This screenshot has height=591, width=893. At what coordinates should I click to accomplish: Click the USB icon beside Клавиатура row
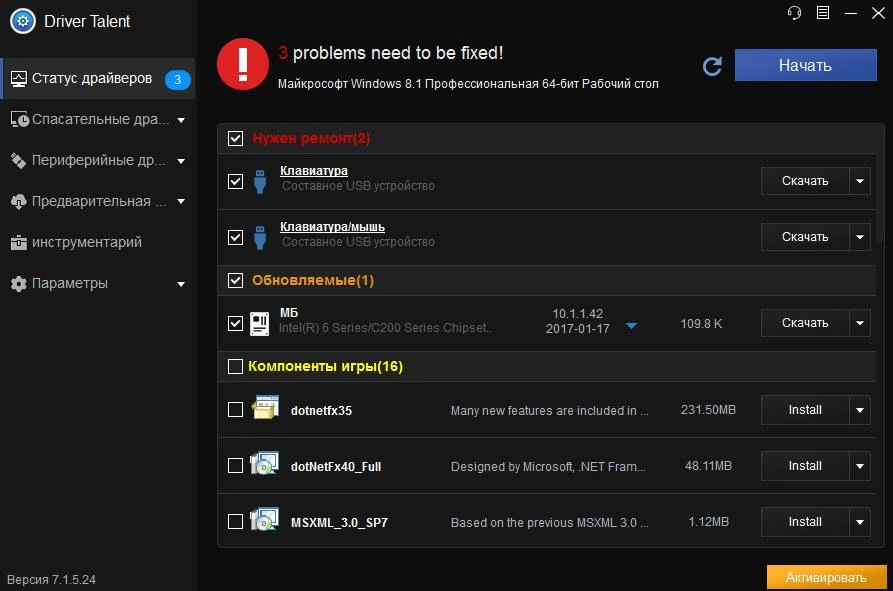pos(260,182)
